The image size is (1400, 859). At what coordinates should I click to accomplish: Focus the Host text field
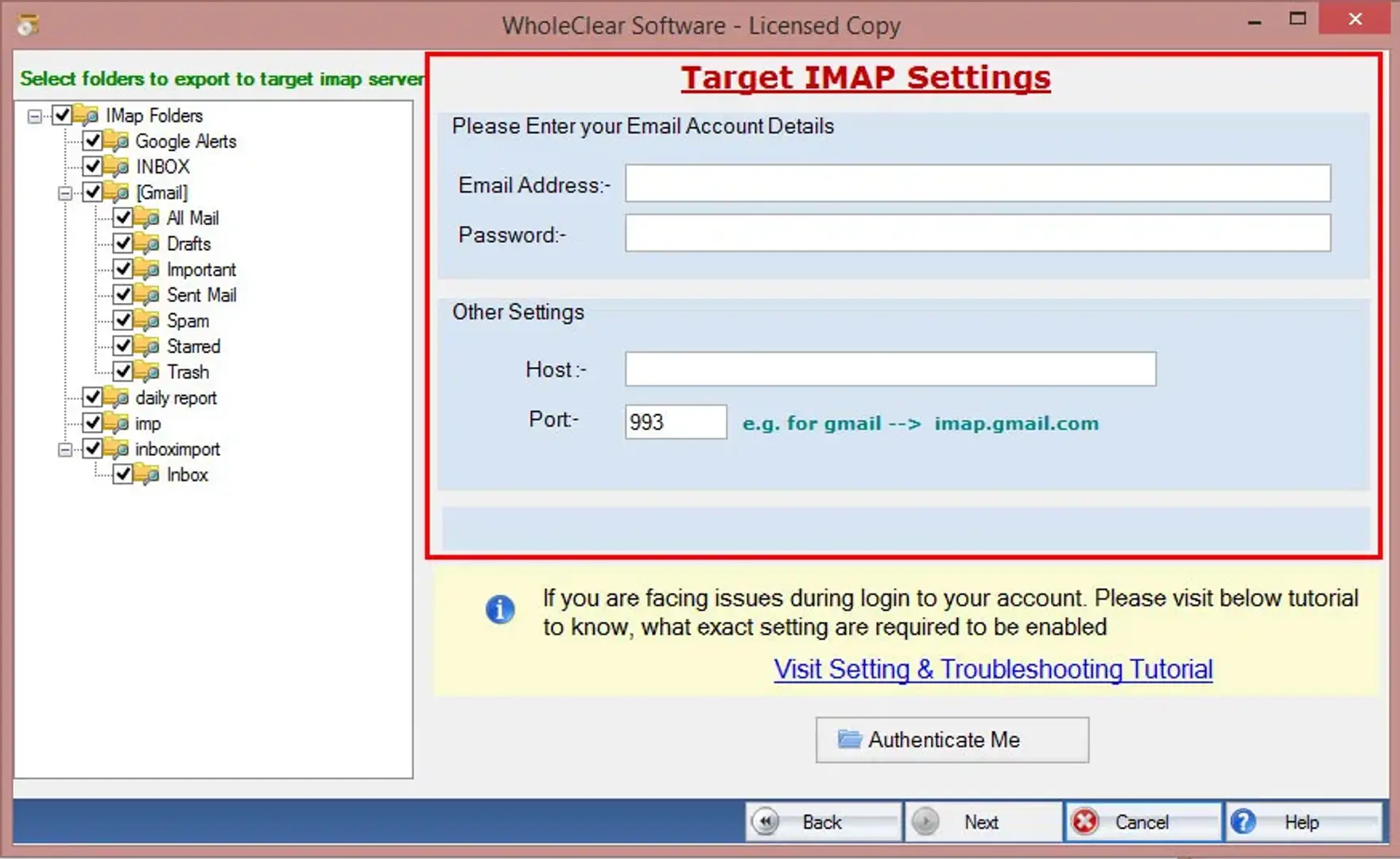tap(890, 369)
